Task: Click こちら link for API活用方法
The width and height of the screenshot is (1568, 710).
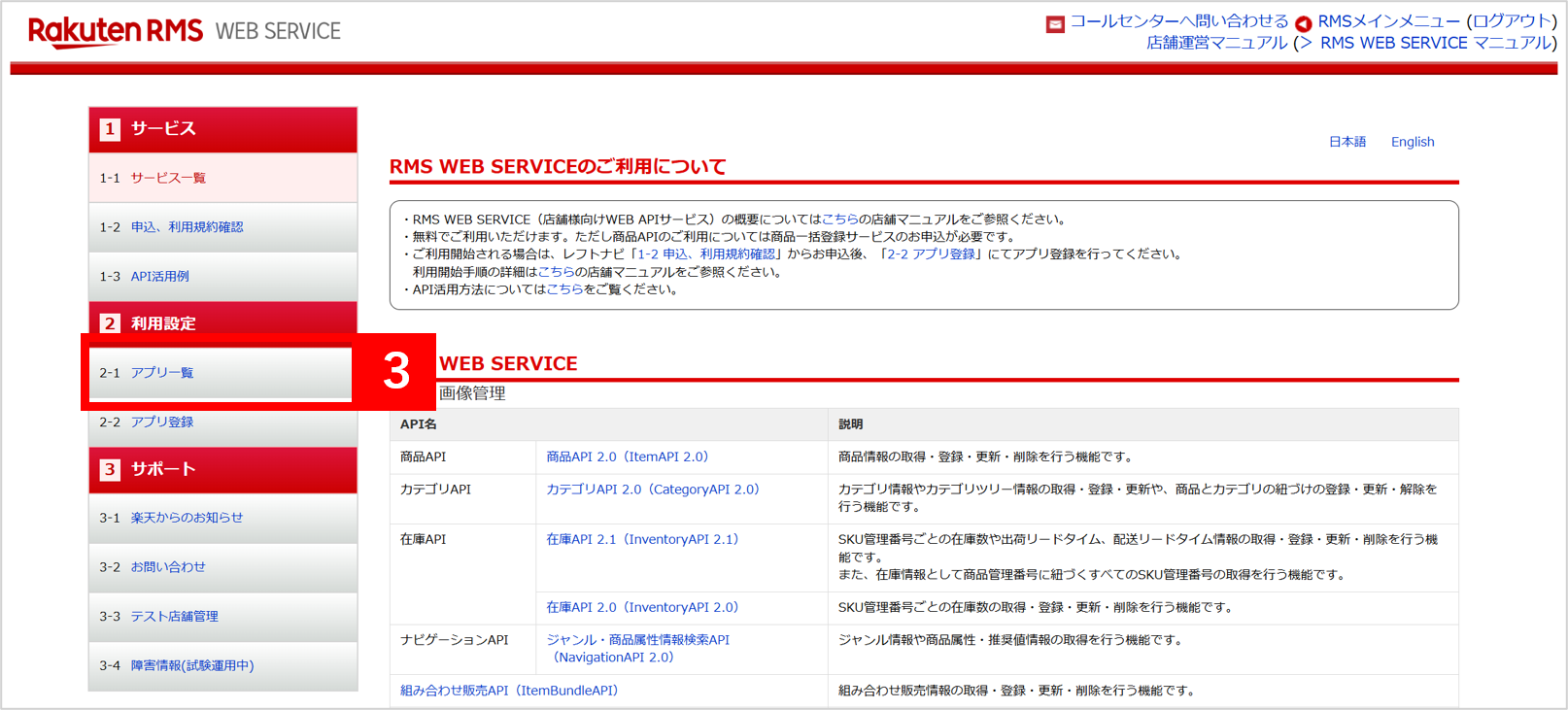Action: pos(564,289)
